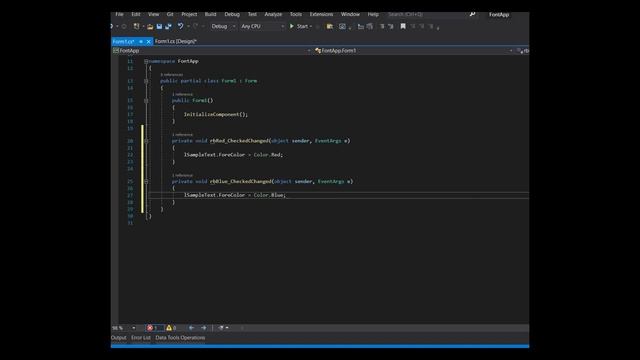Collapse the namespace FontApp block

146,61
